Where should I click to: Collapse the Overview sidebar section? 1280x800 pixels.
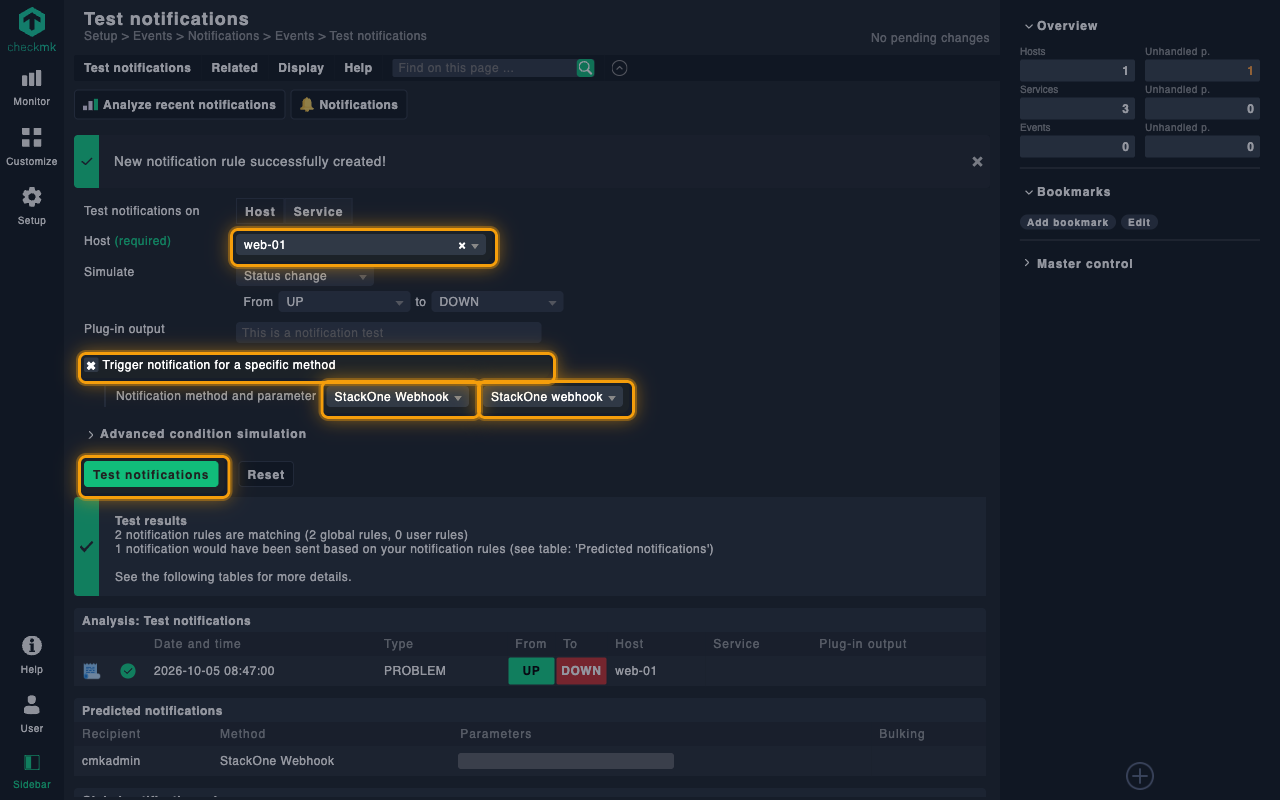tap(1060, 26)
